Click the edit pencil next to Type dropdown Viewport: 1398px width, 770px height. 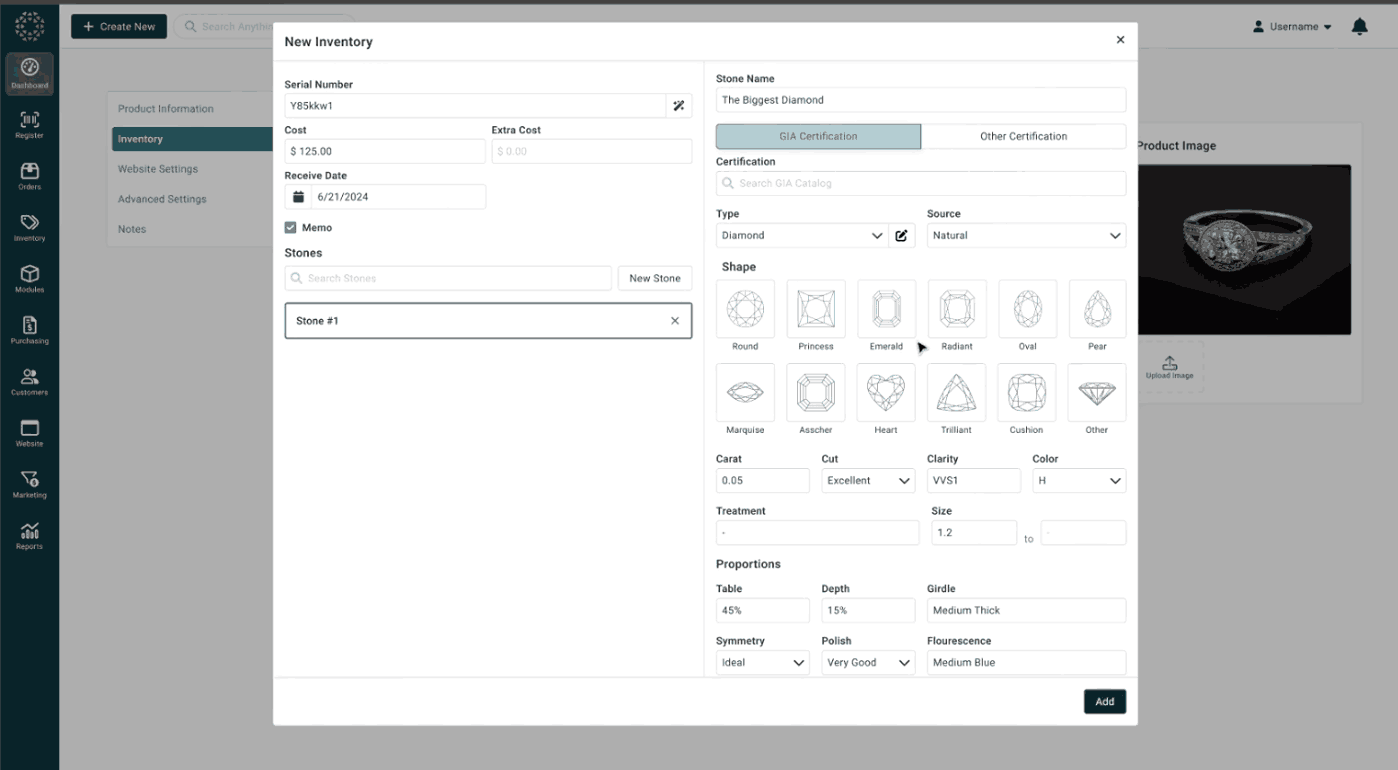901,235
